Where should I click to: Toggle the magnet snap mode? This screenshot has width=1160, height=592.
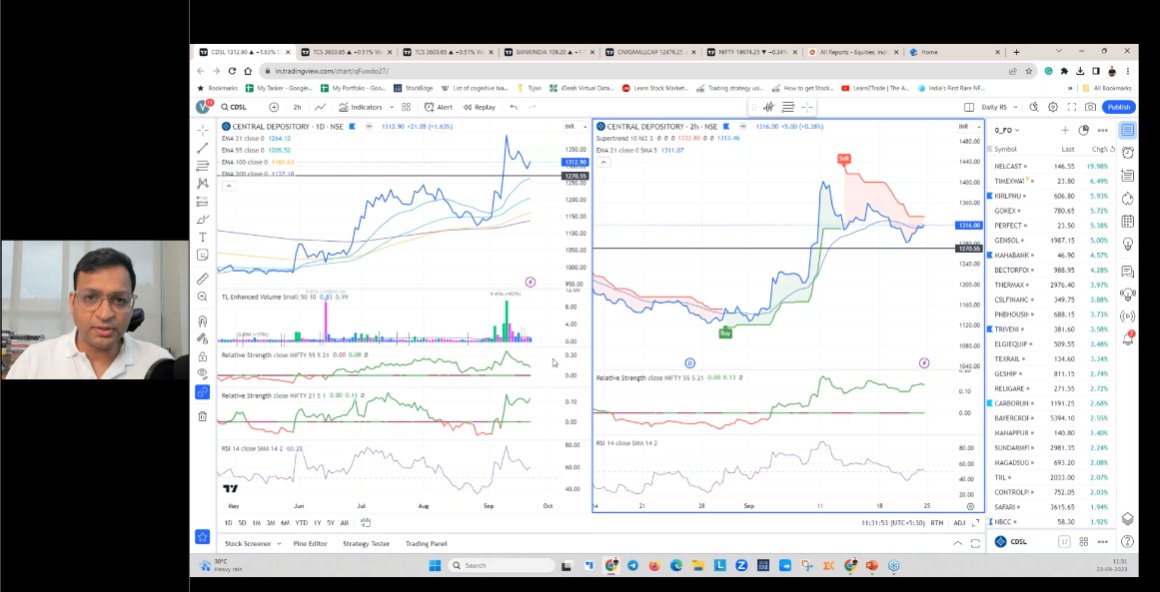pyautogui.click(x=203, y=321)
